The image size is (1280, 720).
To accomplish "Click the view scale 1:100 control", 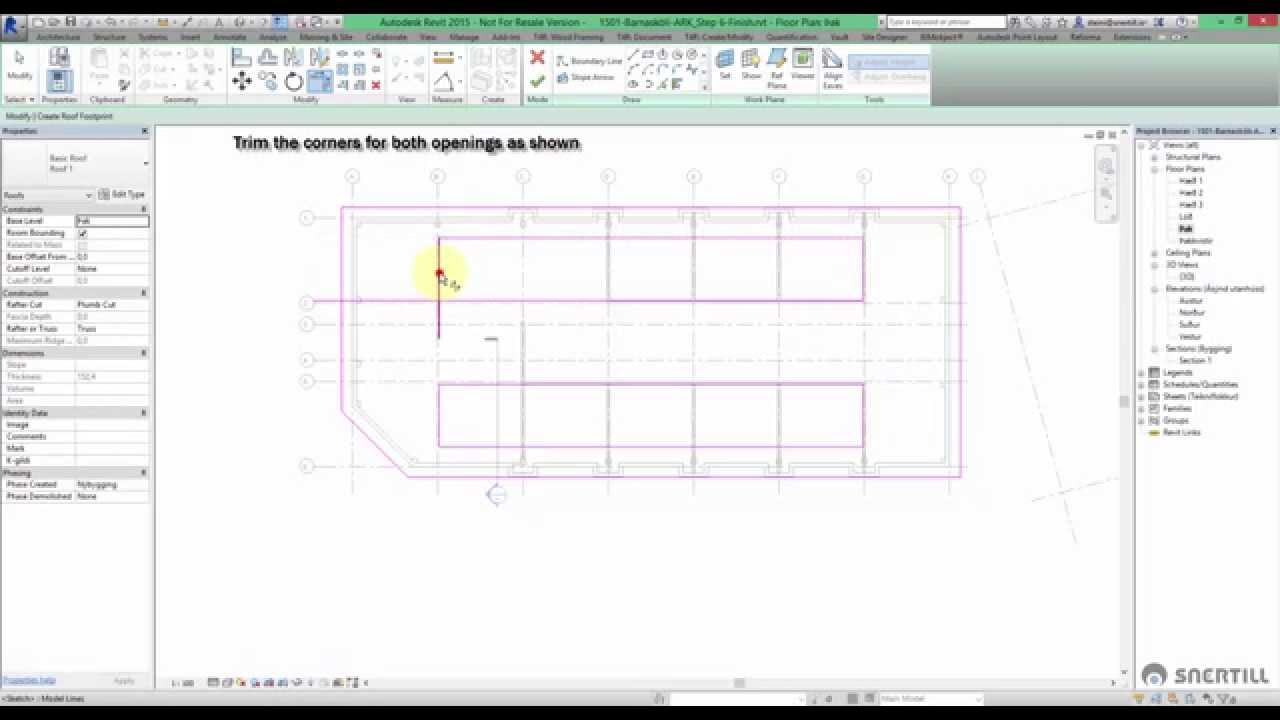I will [x=182, y=683].
